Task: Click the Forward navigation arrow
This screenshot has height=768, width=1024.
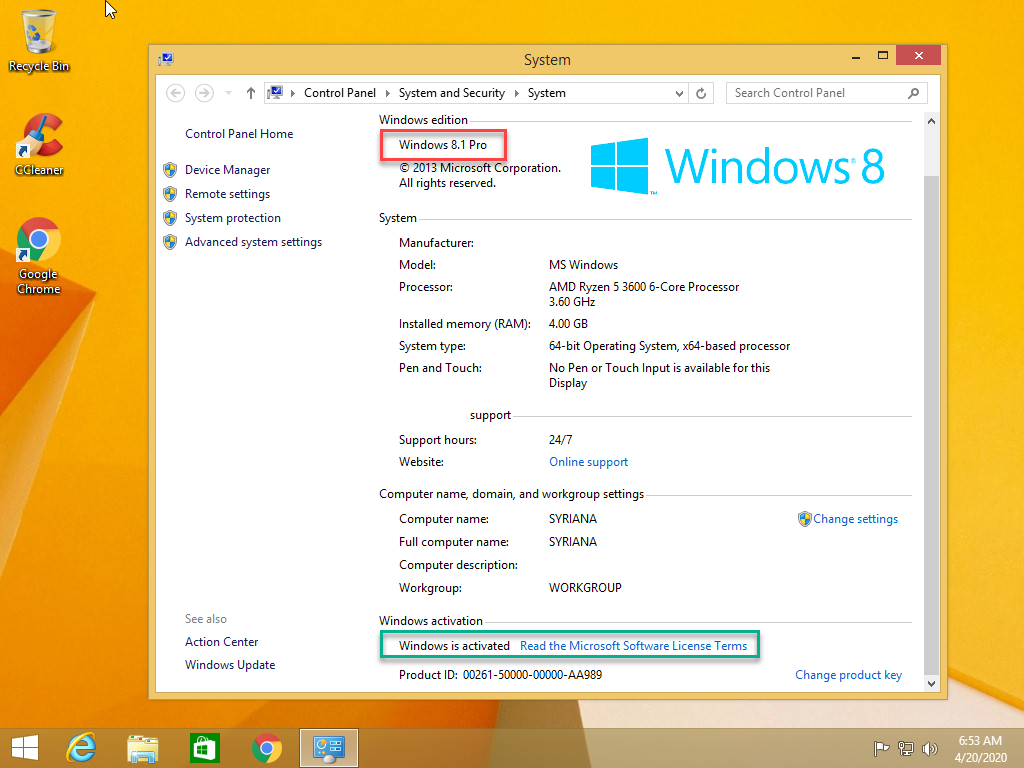Action: coord(204,93)
